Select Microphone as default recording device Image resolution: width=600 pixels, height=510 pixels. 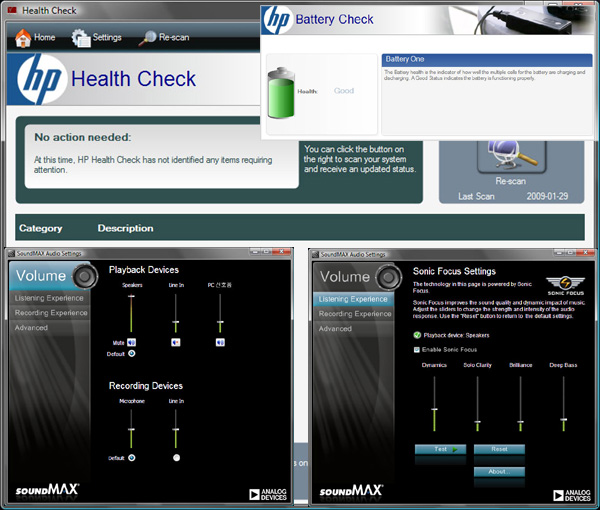132,458
